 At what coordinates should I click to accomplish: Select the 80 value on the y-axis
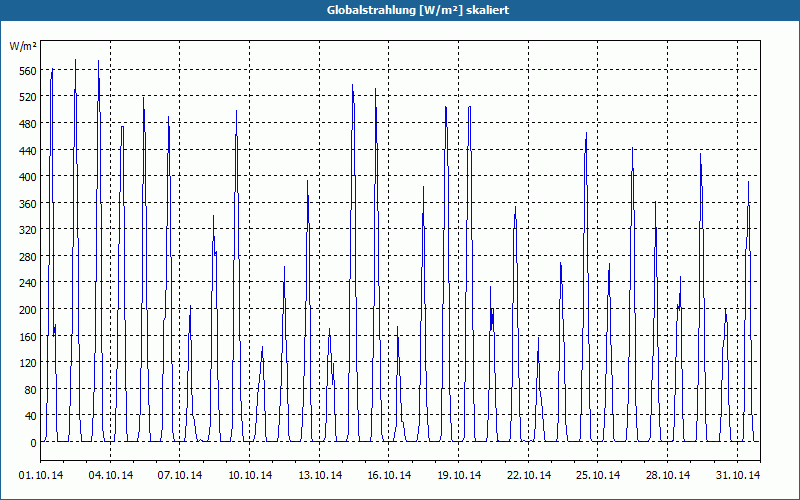coord(31,390)
